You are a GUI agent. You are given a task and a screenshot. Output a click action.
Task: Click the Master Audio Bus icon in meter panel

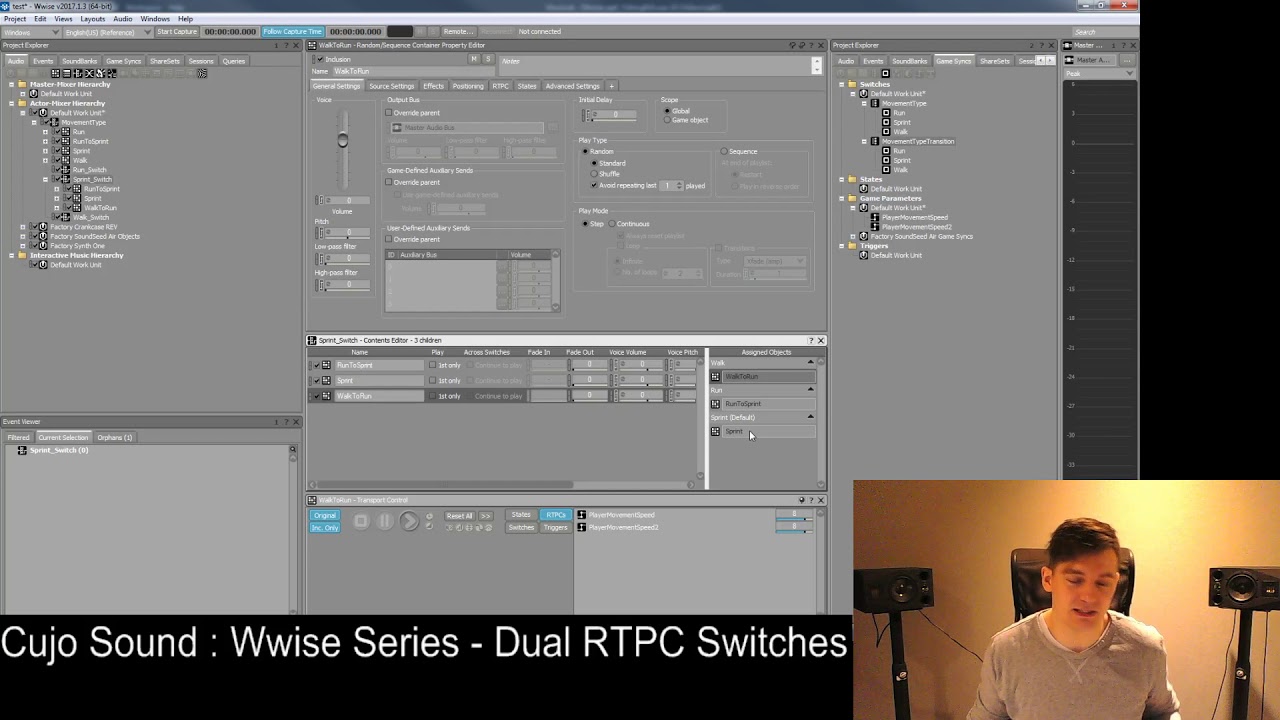(x=1068, y=60)
